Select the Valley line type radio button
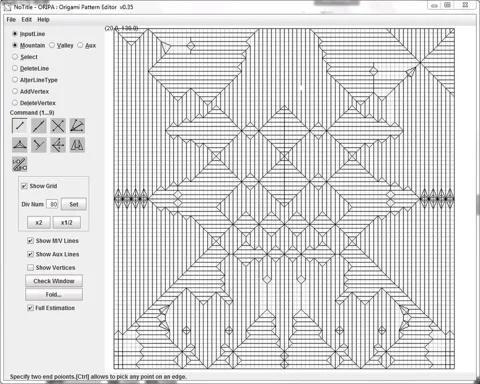The height and width of the screenshot is (384, 480). (x=52, y=45)
